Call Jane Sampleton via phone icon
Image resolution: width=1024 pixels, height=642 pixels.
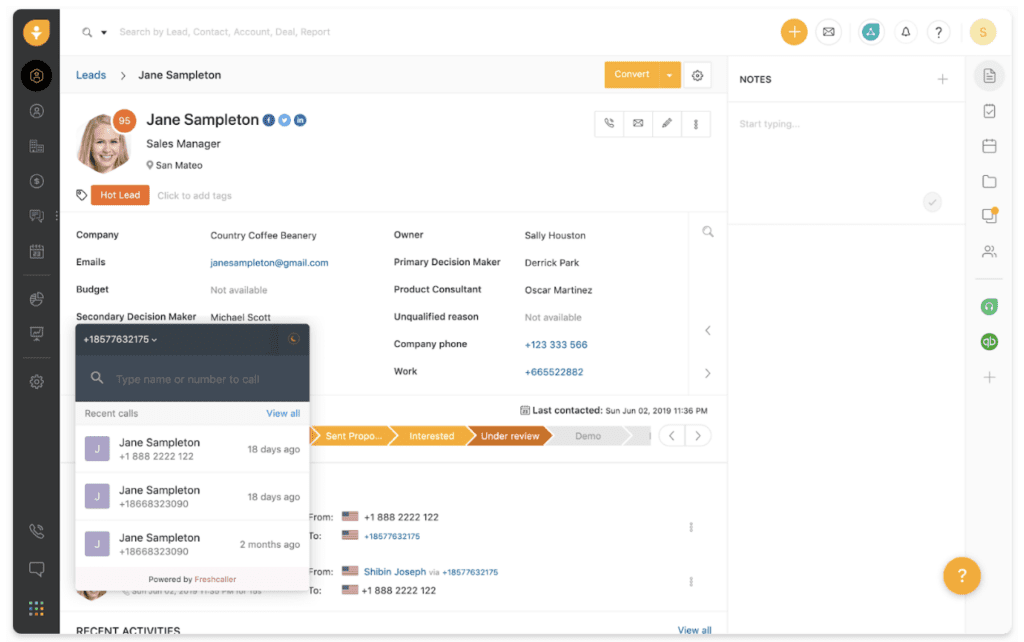609,123
